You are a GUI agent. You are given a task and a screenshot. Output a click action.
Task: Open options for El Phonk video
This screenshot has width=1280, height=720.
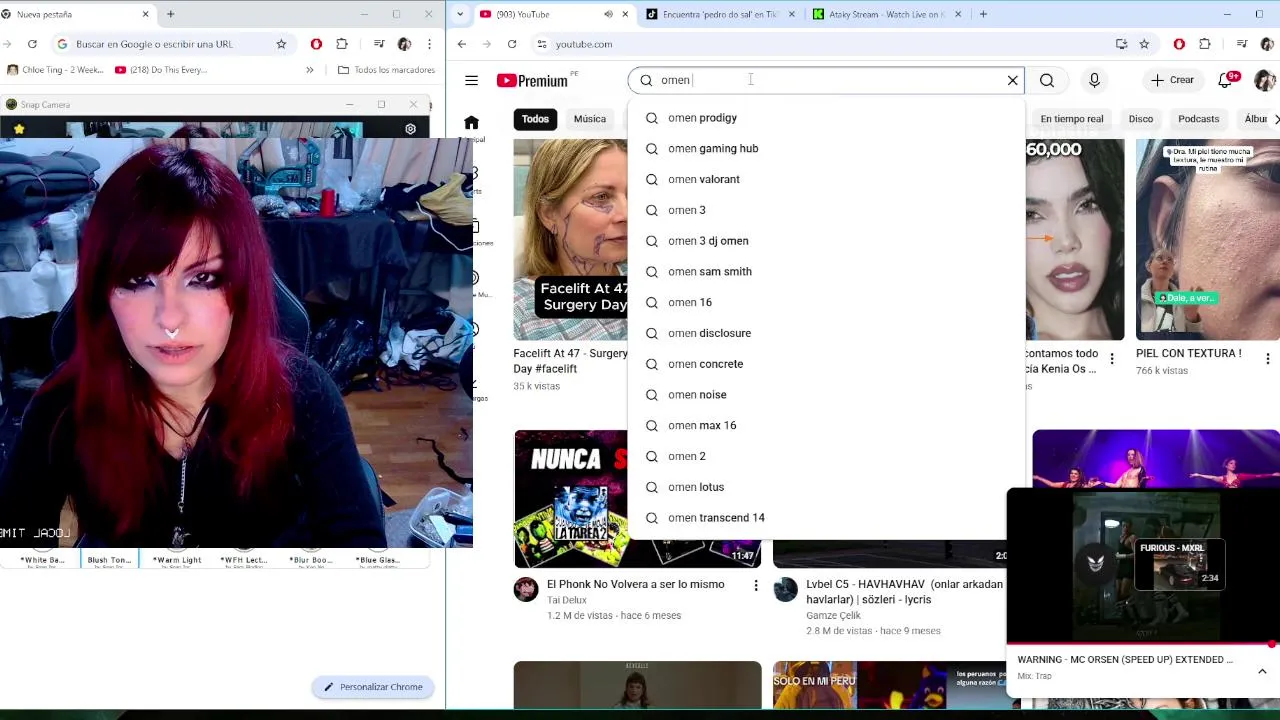(x=756, y=585)
